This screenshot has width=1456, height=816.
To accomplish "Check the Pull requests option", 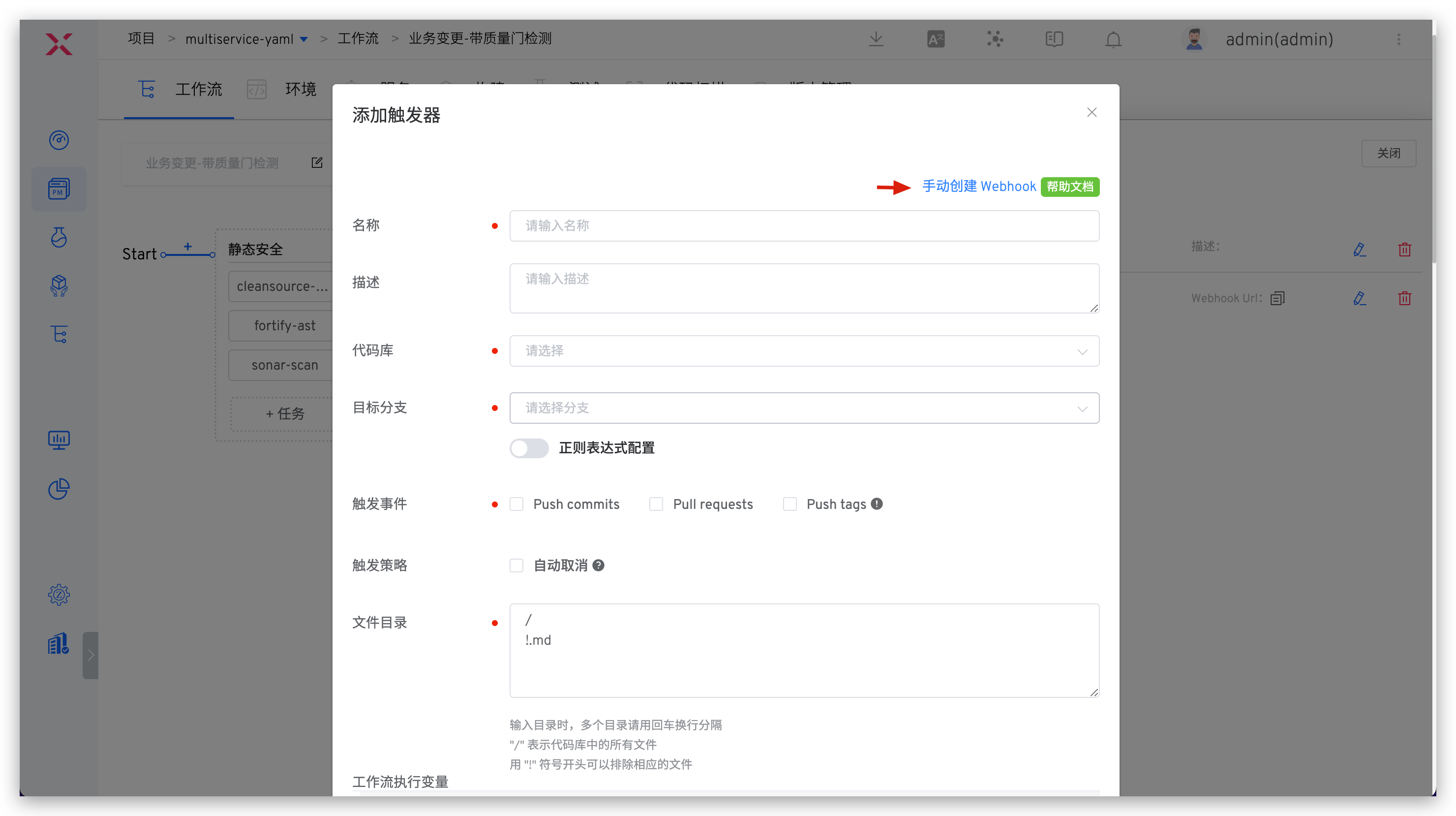I will (x=656, y=504).
